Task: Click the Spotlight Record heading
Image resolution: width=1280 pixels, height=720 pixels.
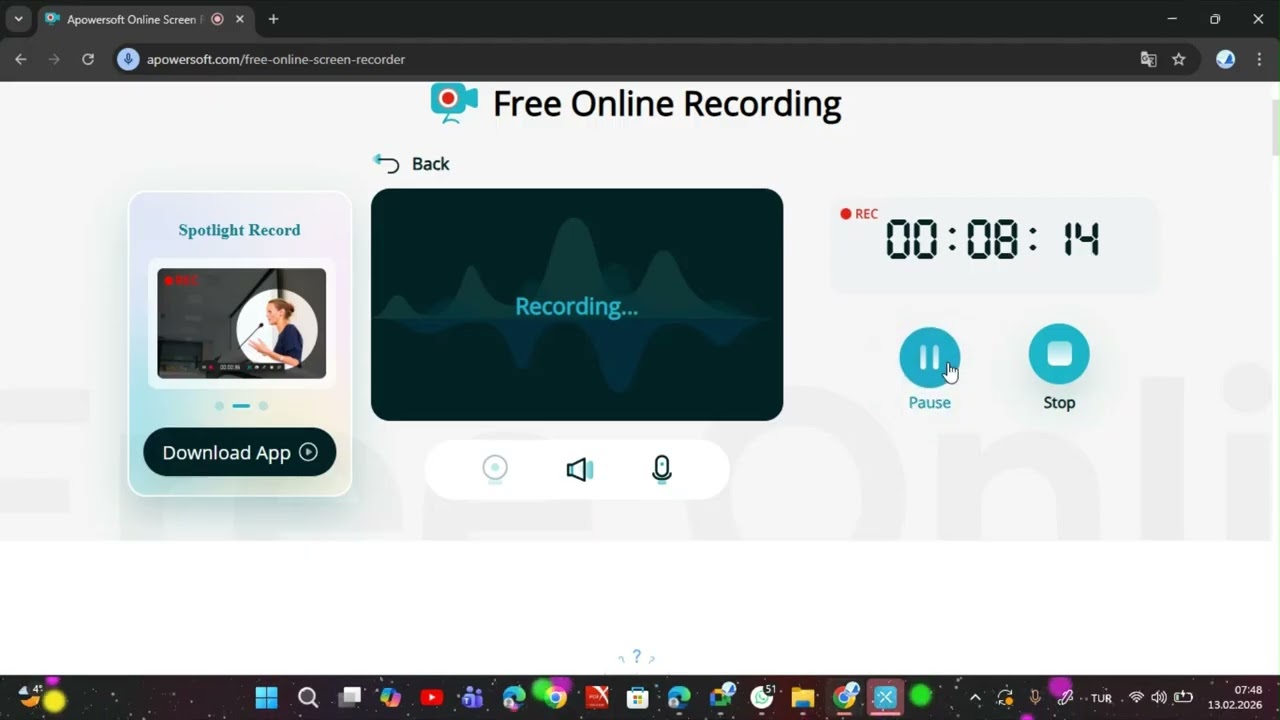Action: tap(239, 230)
